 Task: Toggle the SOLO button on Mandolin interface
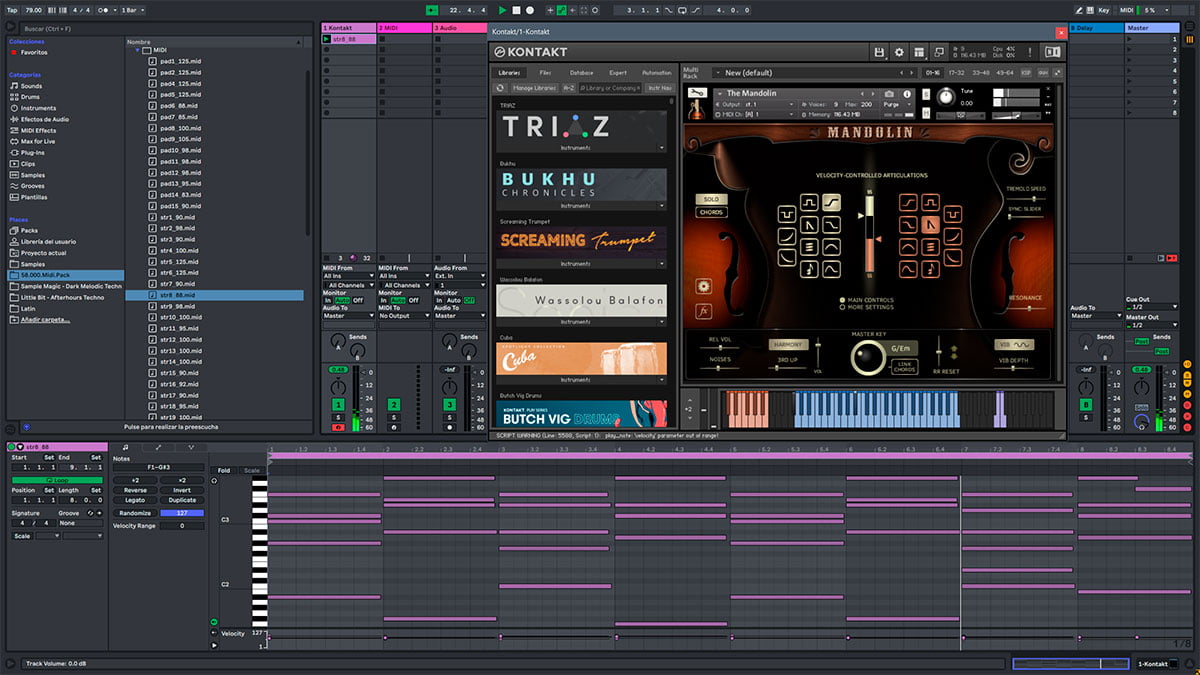click(x=711, y=200)
